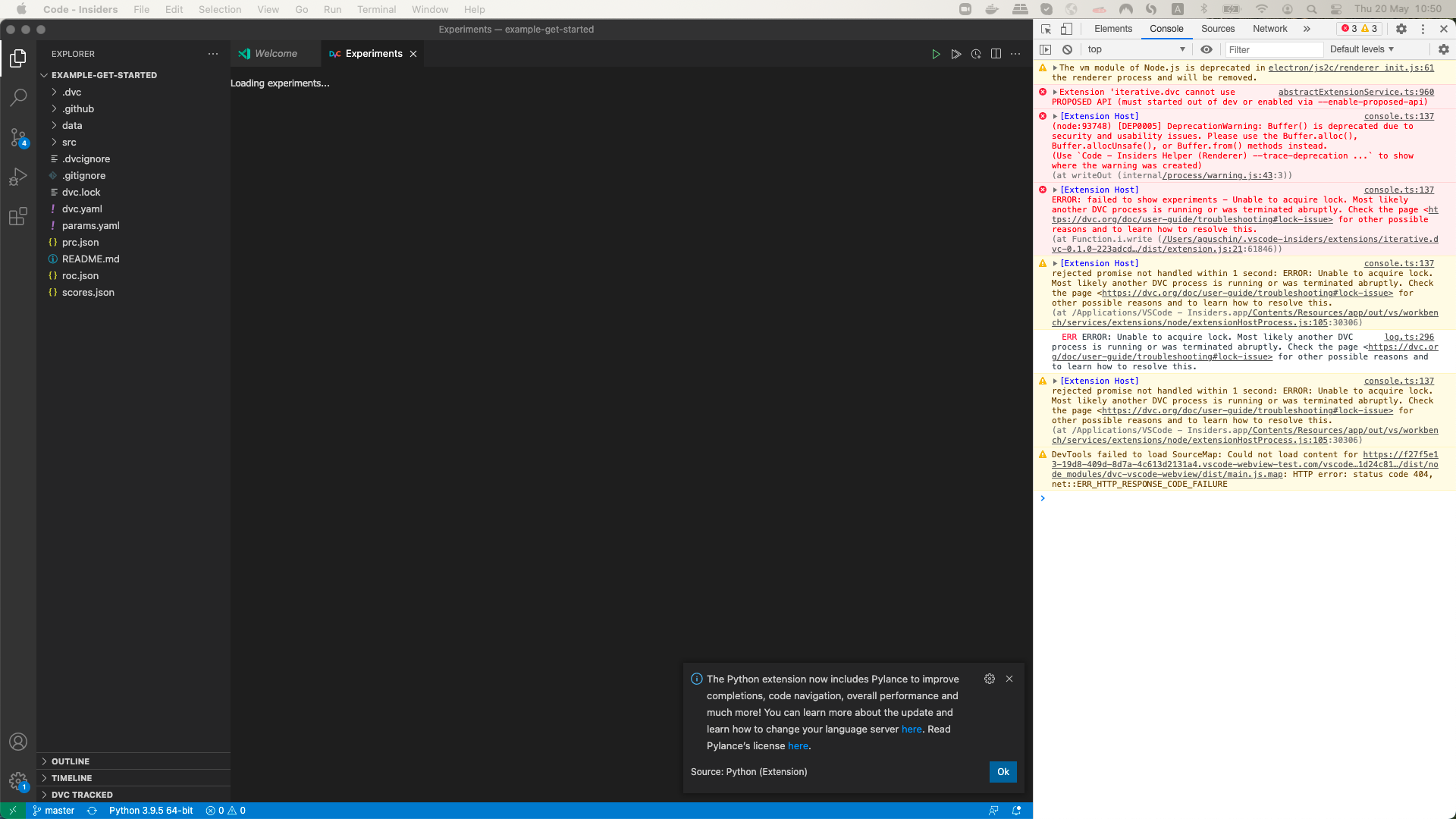Expand the DVC TRACKED section
This screenshot has width=1456, height=819.
(133, 795)
